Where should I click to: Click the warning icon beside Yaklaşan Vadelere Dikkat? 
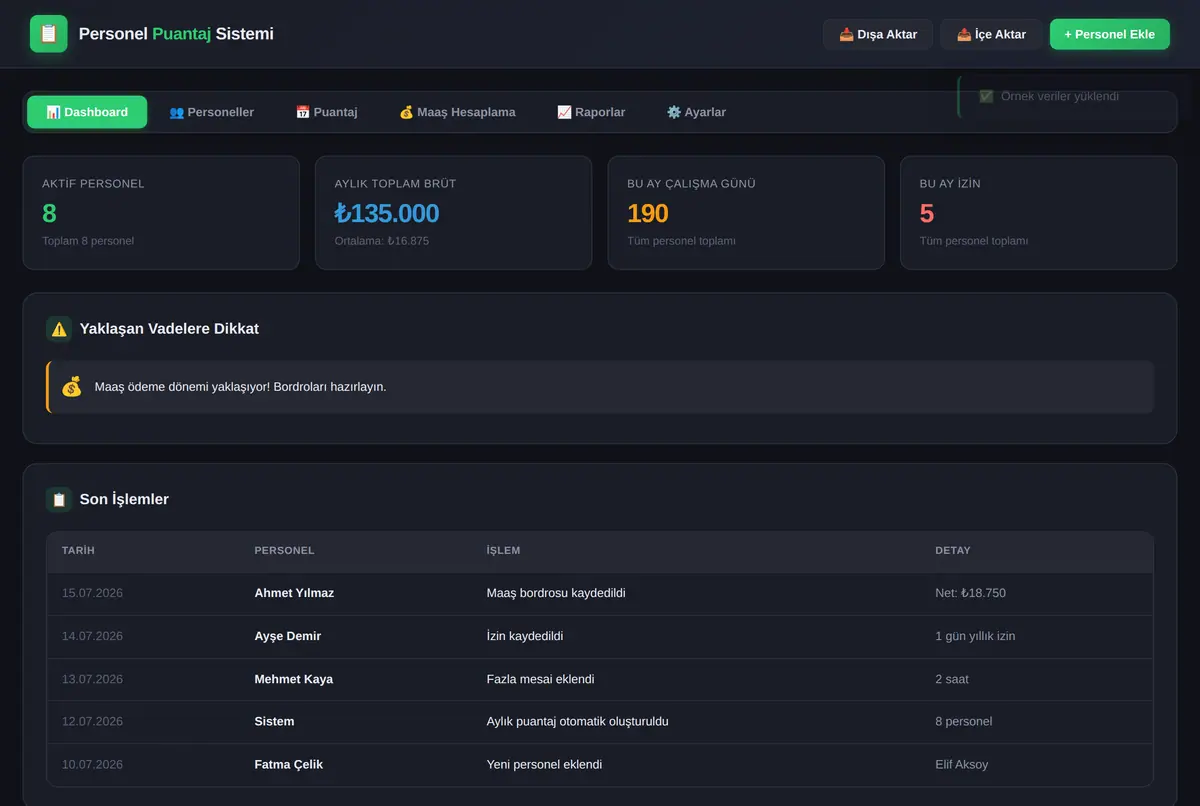pos(59,329)
